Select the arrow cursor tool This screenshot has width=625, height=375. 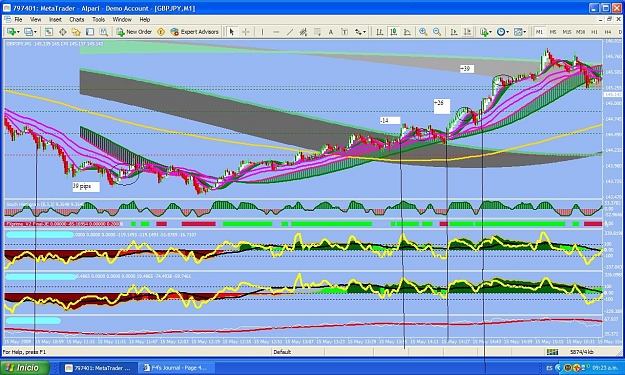[x=232, y=32]
